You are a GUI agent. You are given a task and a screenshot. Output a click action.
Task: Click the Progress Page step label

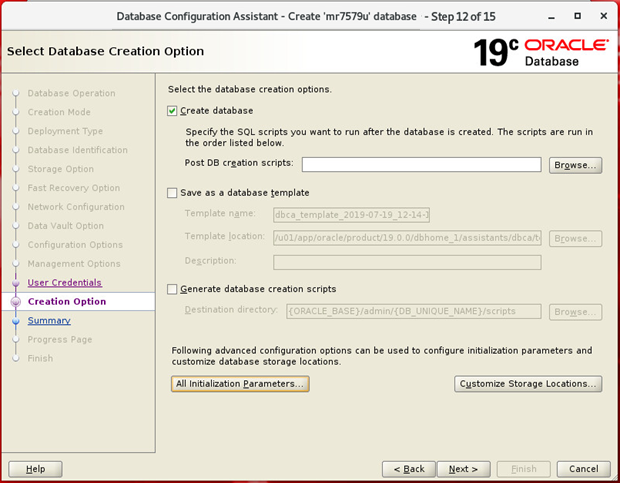click(x=60, y=340)
